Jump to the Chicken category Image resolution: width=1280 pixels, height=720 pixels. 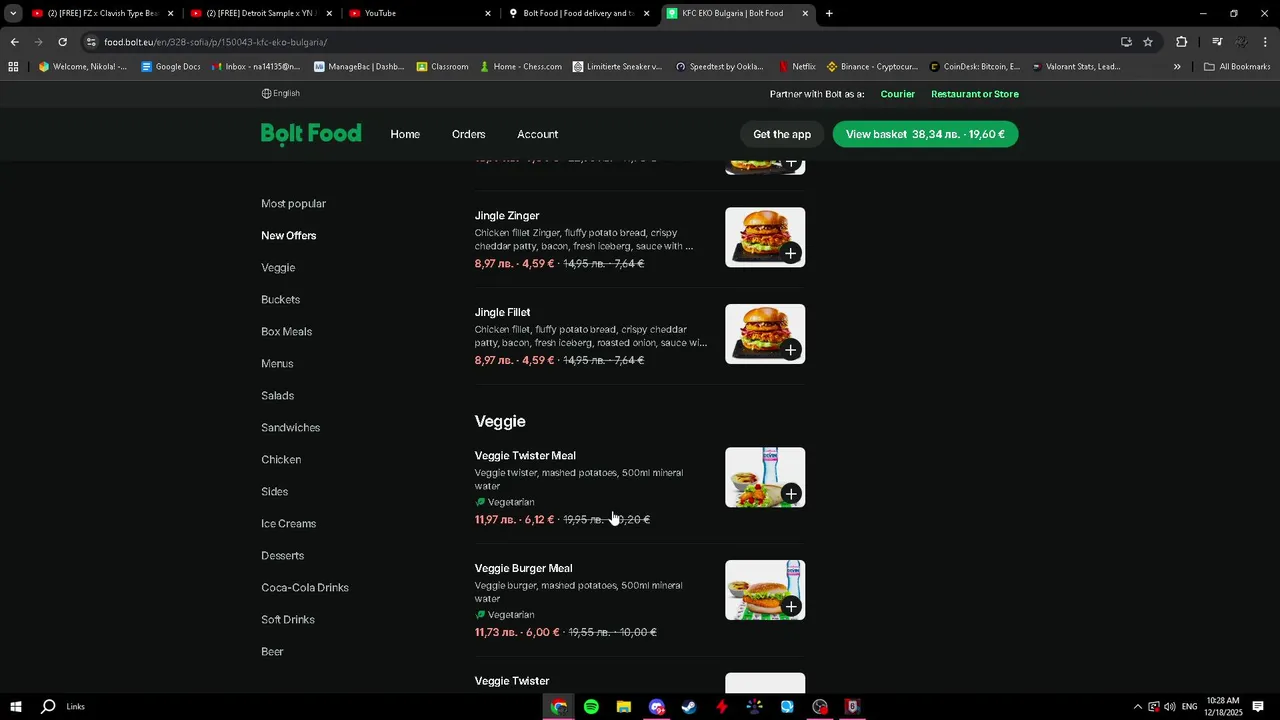pyautogui.click(x=281, y=460)
